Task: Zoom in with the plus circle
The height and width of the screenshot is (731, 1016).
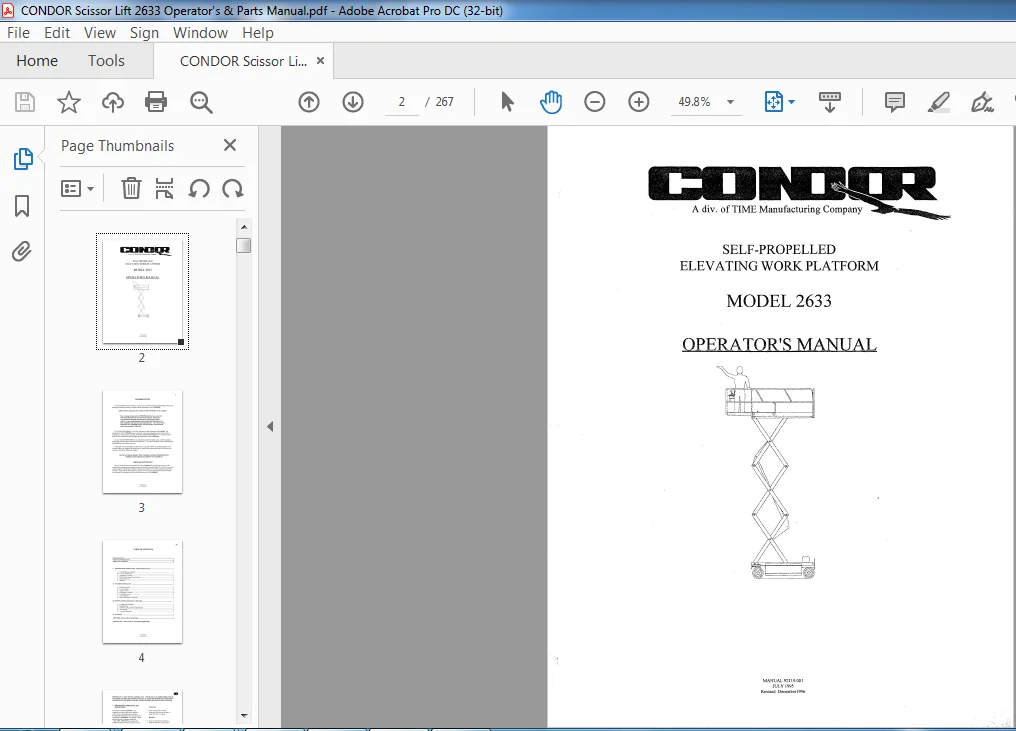Action: coord(639,102)
